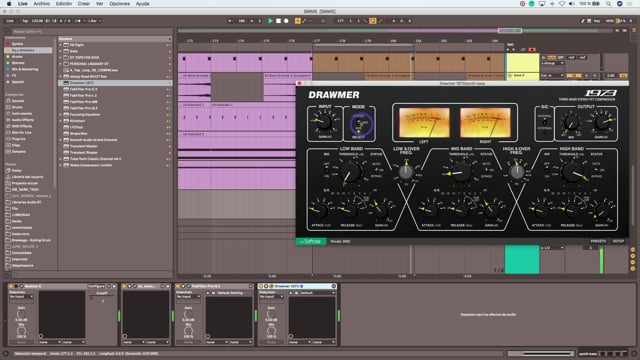
Task: Select the purple FX collection
Action: tap(14, 76)
